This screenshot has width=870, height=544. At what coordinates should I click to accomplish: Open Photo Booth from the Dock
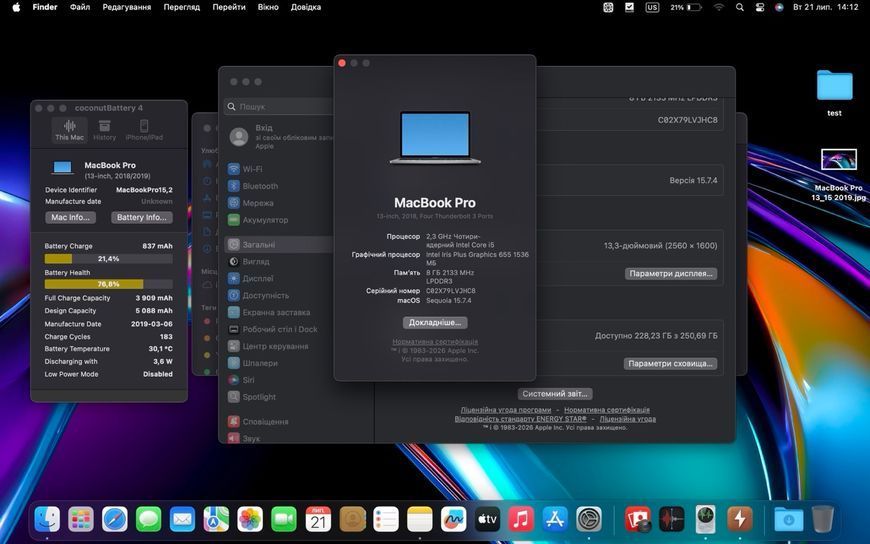click(x=638, y=520)
